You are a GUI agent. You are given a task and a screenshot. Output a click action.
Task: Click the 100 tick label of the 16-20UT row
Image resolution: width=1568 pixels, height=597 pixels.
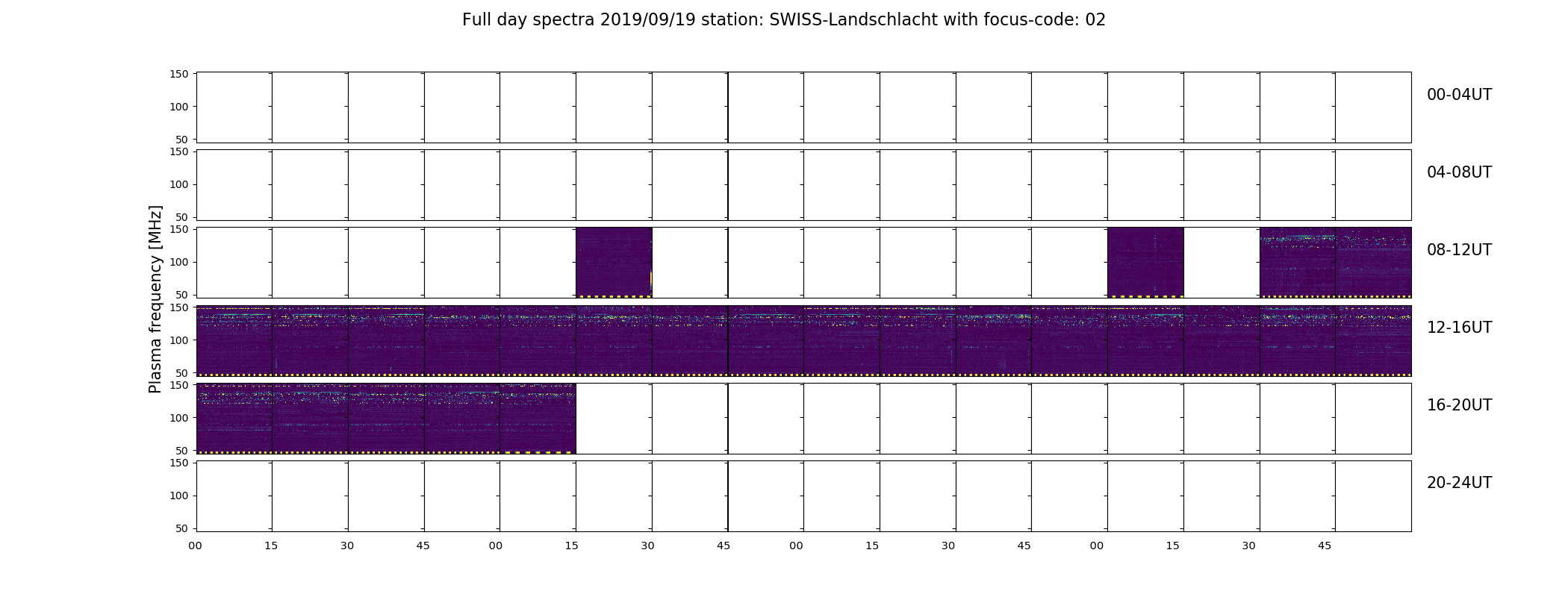tap(179, 418)
